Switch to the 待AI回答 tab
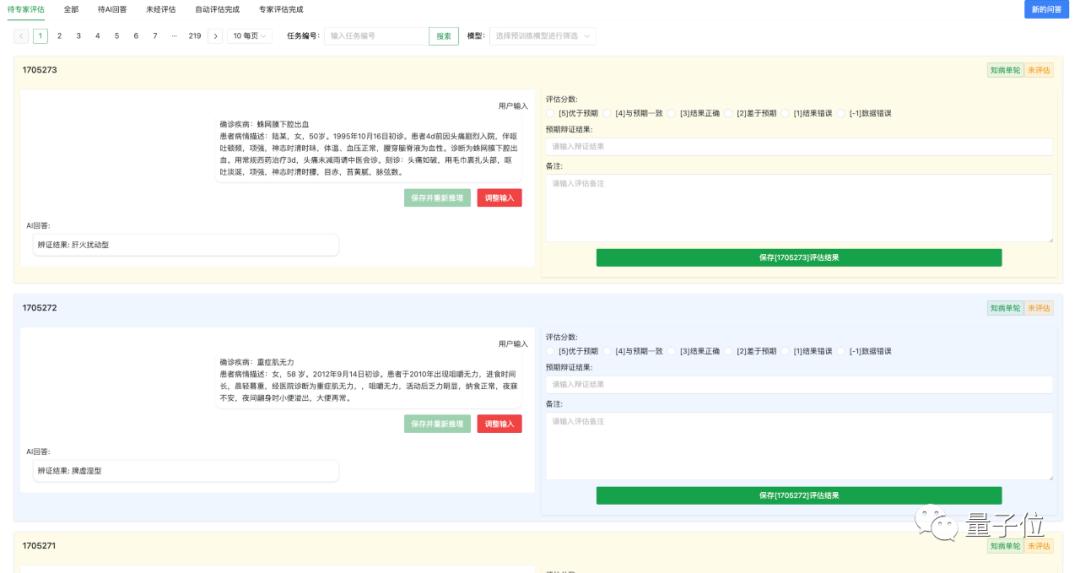 (112, 9)
